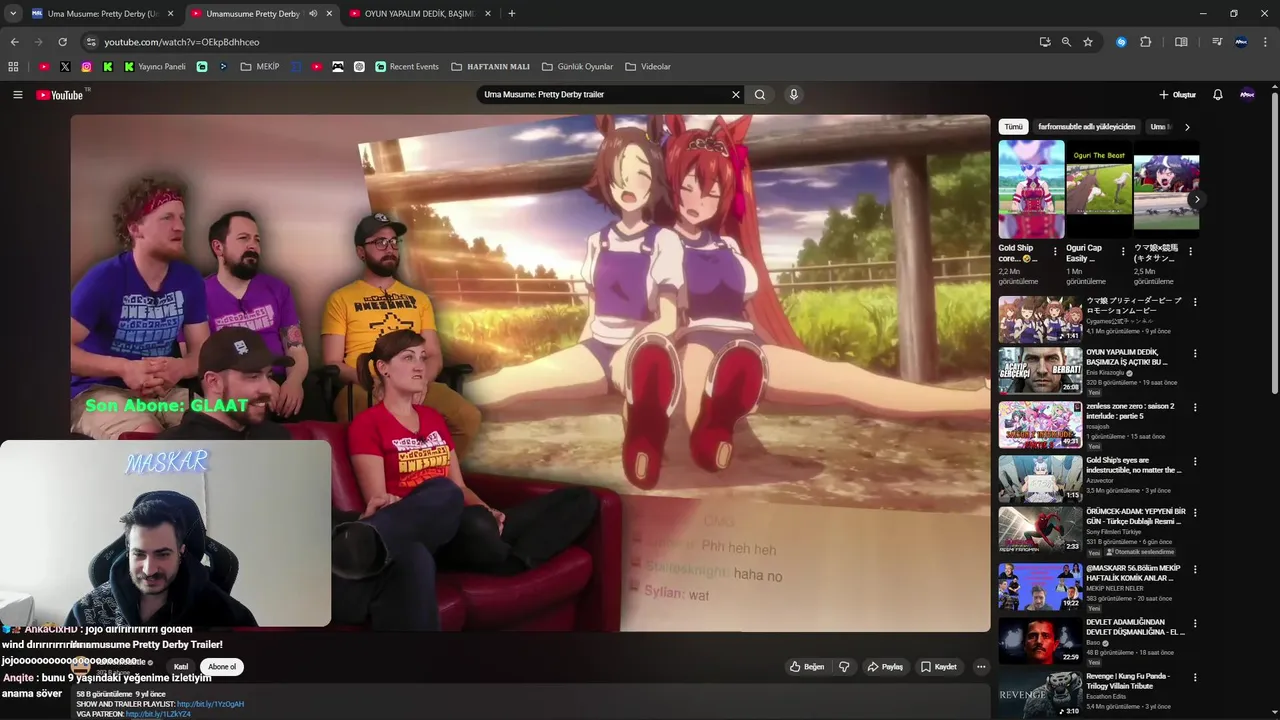Play the ÖRÜMCEK-ADAM: YEPYENİ BİR GÜN video
The height and width of the screenshot is (720, 1280).
coord(1040,530)
